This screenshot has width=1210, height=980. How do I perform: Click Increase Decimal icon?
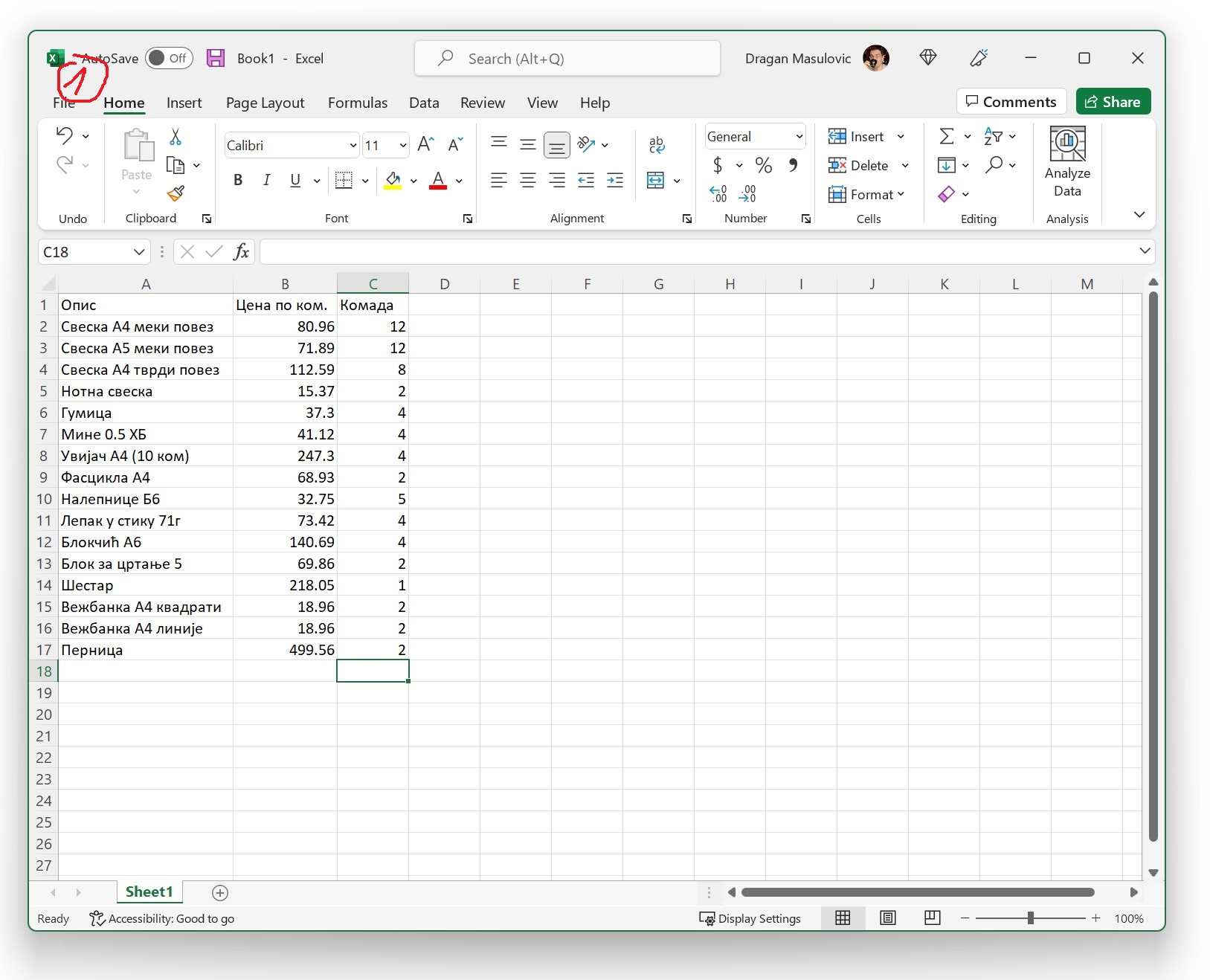point(718,194)
